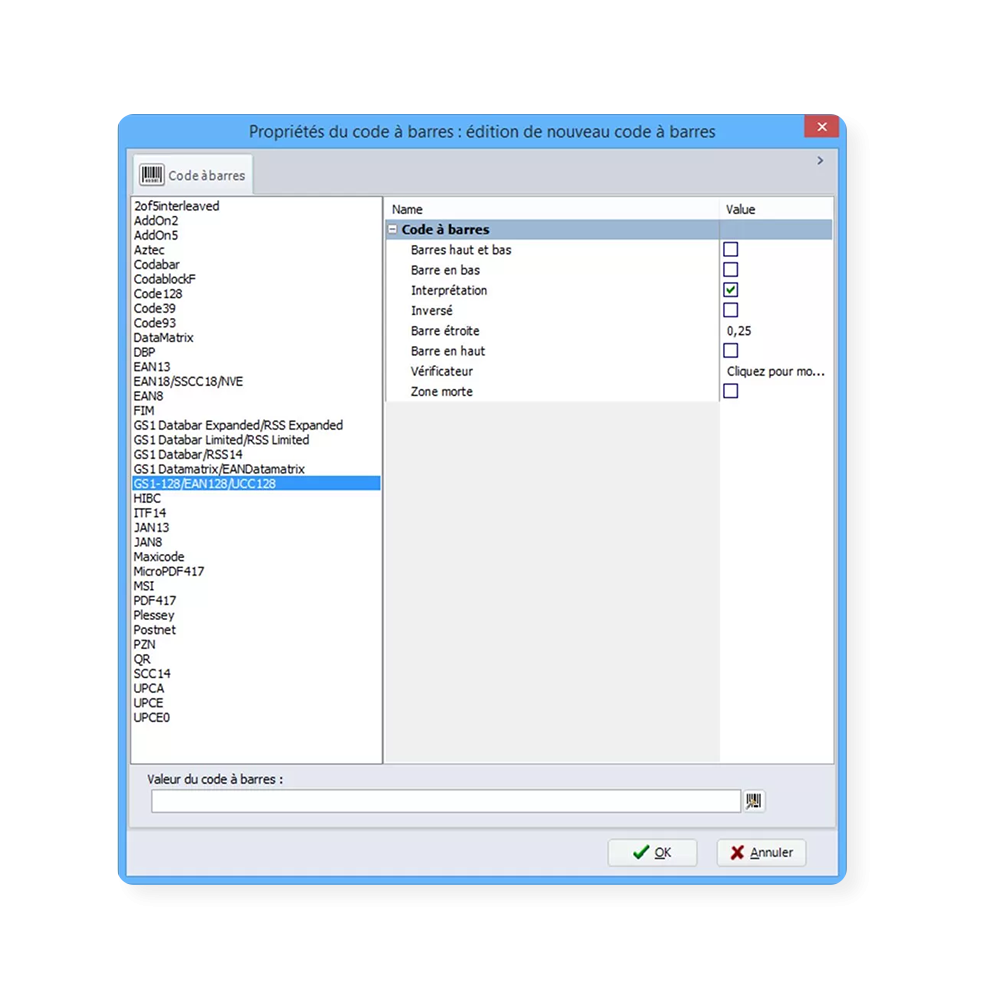This screenshot has width=1000, height=1000.
Task: Click the barcode icon beside the value field
Action: (754, 800)
